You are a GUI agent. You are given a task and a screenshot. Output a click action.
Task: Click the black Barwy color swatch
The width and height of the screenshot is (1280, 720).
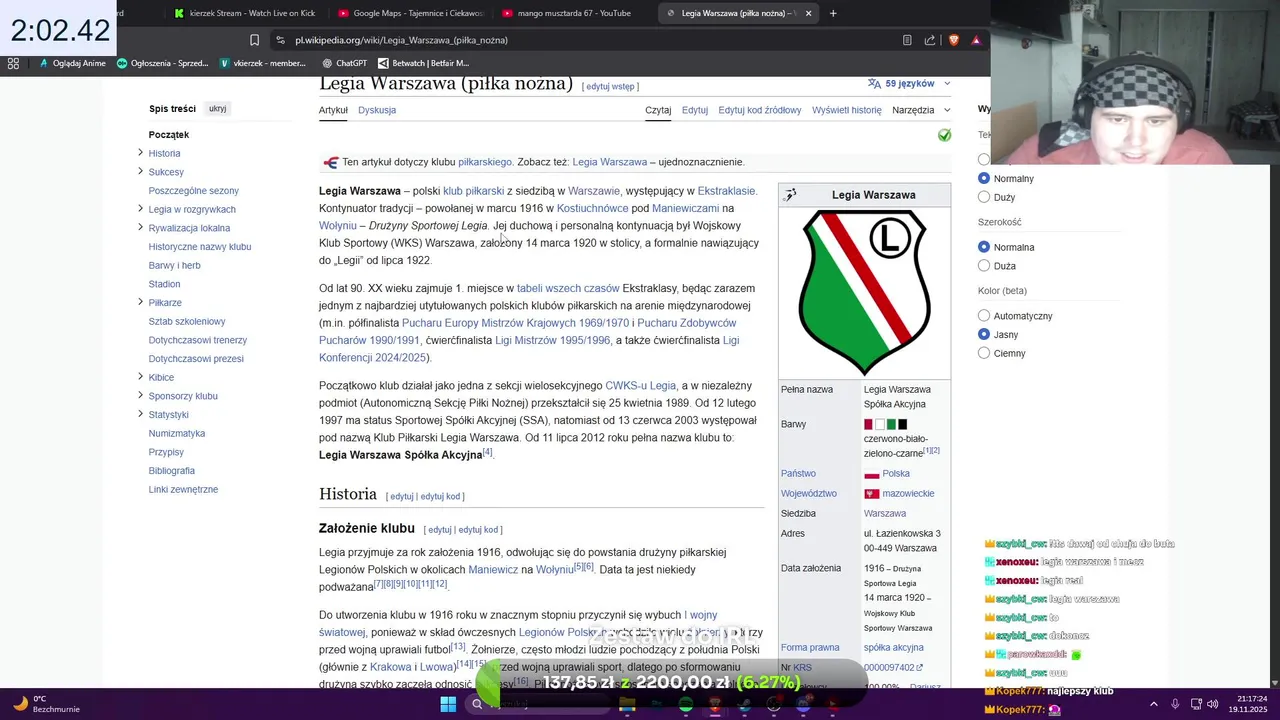(x=902, y=425)
